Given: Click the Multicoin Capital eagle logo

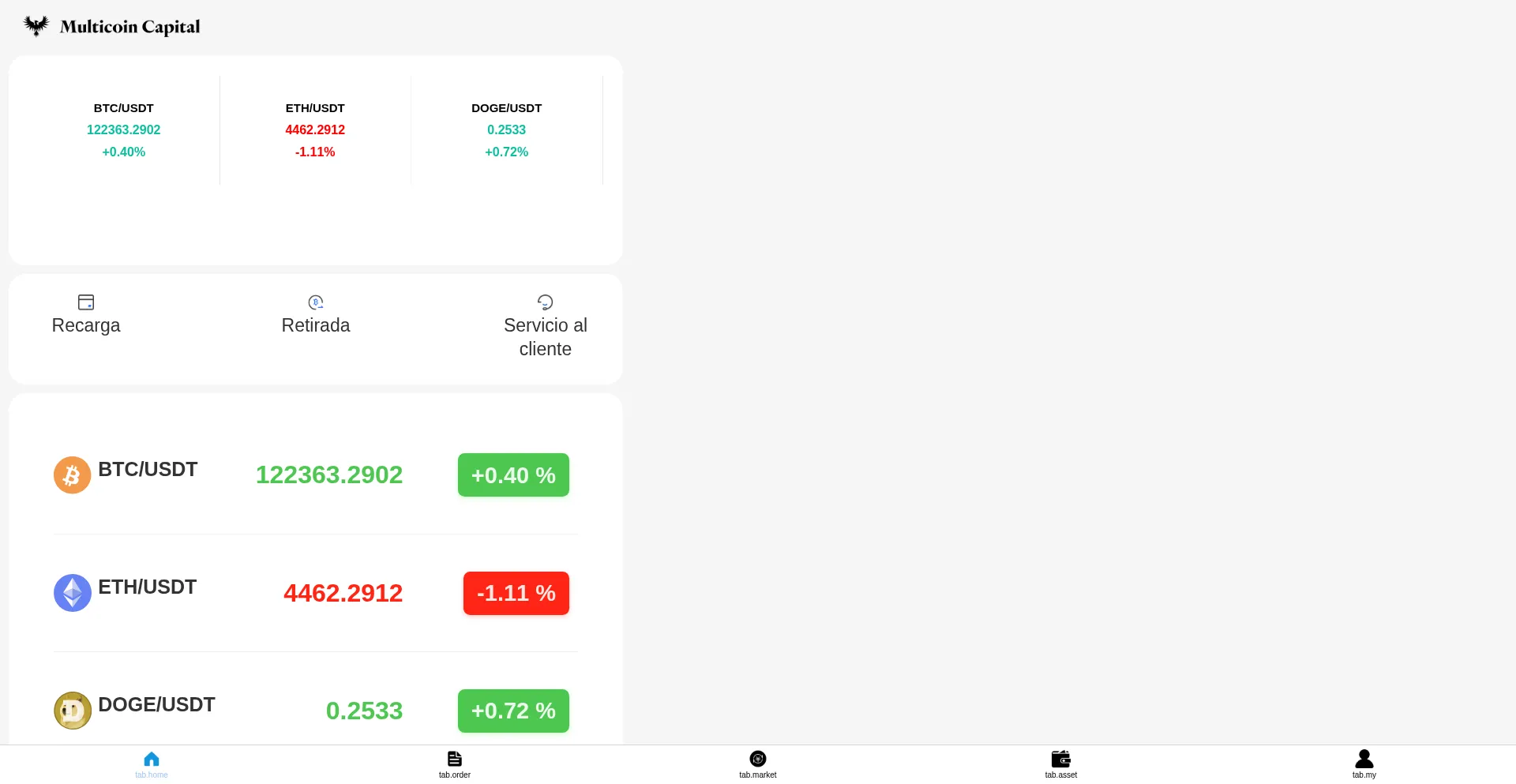Looking at the screenshot, I should 36,26.
